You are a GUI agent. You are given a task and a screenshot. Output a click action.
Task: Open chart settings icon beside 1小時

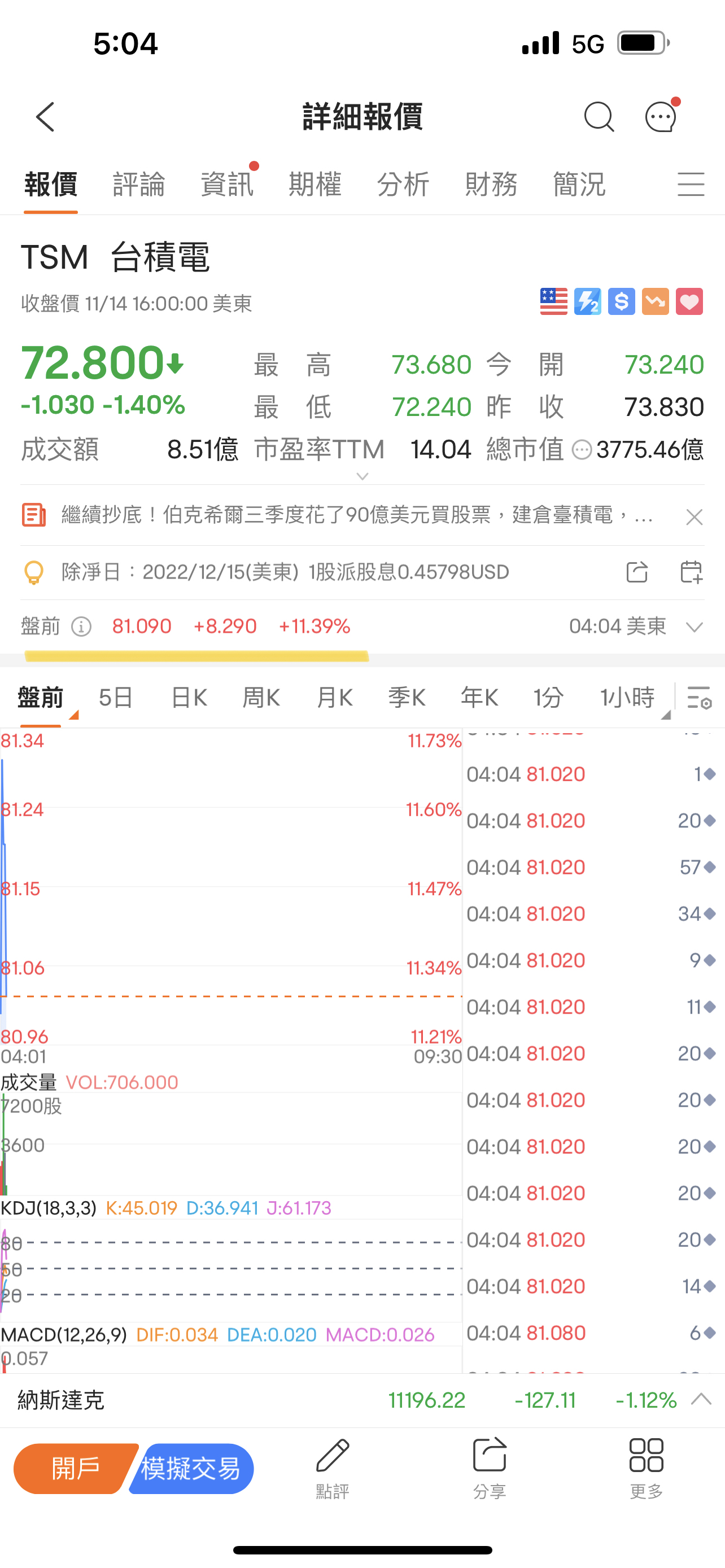[699, 698]
